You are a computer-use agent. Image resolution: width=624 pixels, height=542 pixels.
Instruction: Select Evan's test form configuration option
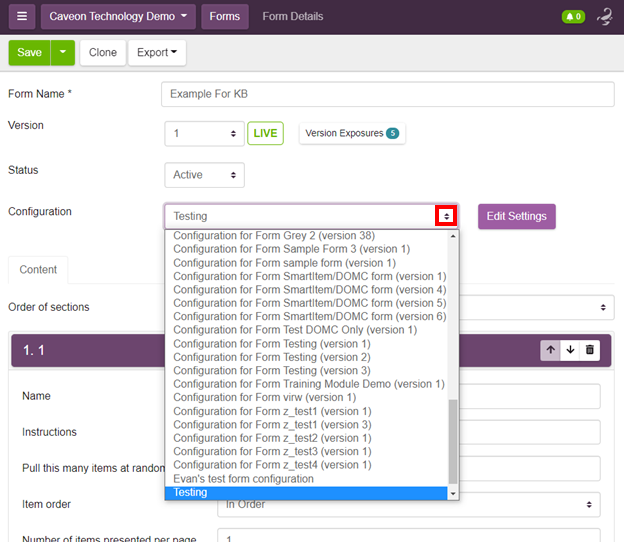pyautogui.click(x=306, y=479)
